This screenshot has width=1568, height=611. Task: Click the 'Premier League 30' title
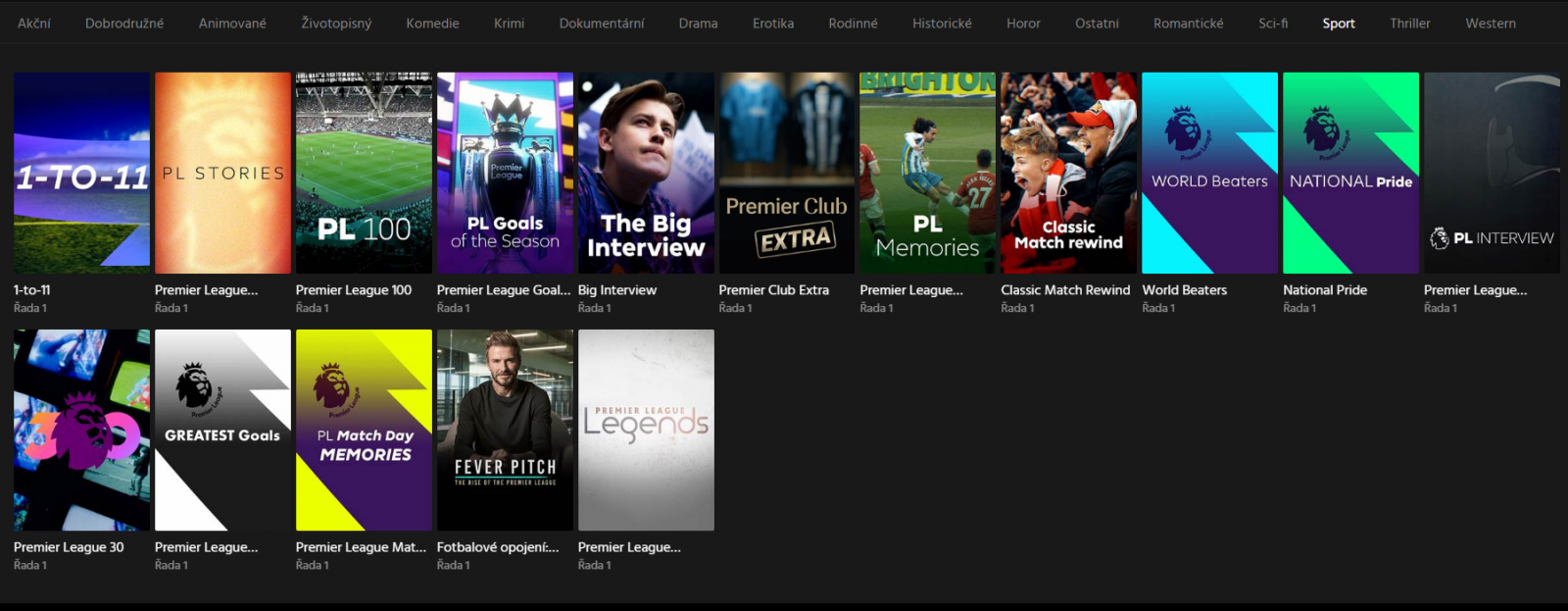69,547
